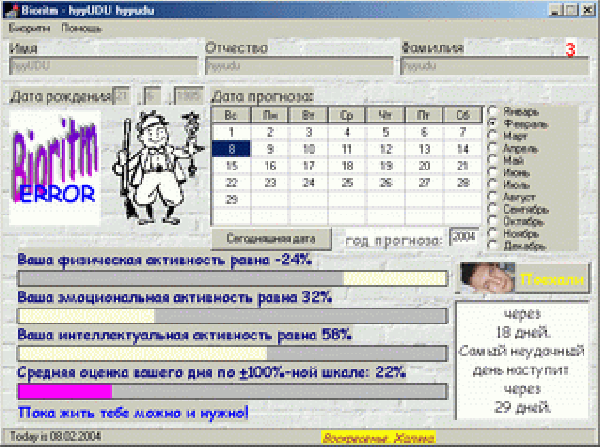The width and height of the screenshot is (600, 447).
Task: Click the Сегодняшняя дата button
Action: [x=271, y=239]
